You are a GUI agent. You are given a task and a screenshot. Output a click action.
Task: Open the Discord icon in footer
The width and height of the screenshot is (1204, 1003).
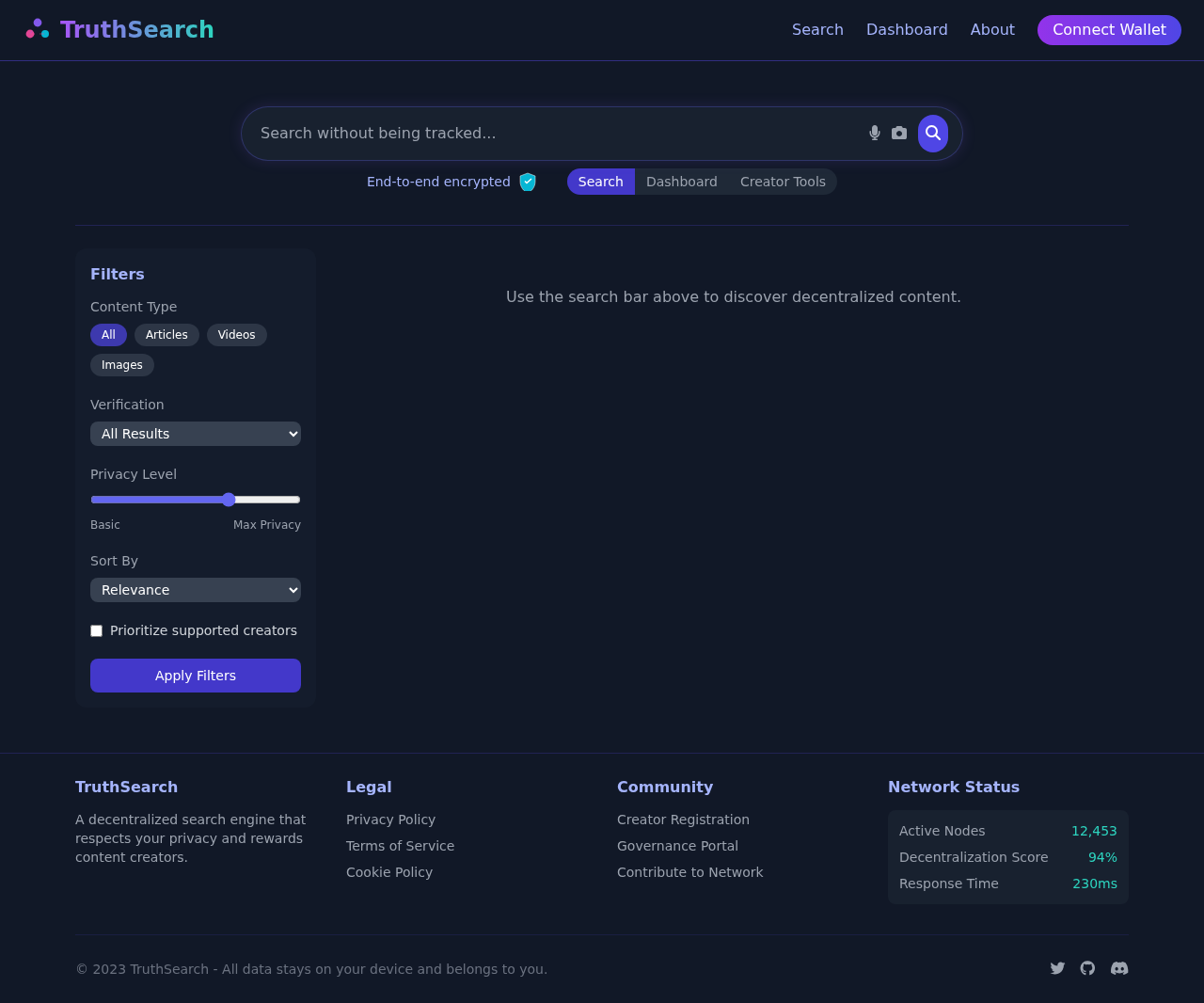(x=1119, y=968)
